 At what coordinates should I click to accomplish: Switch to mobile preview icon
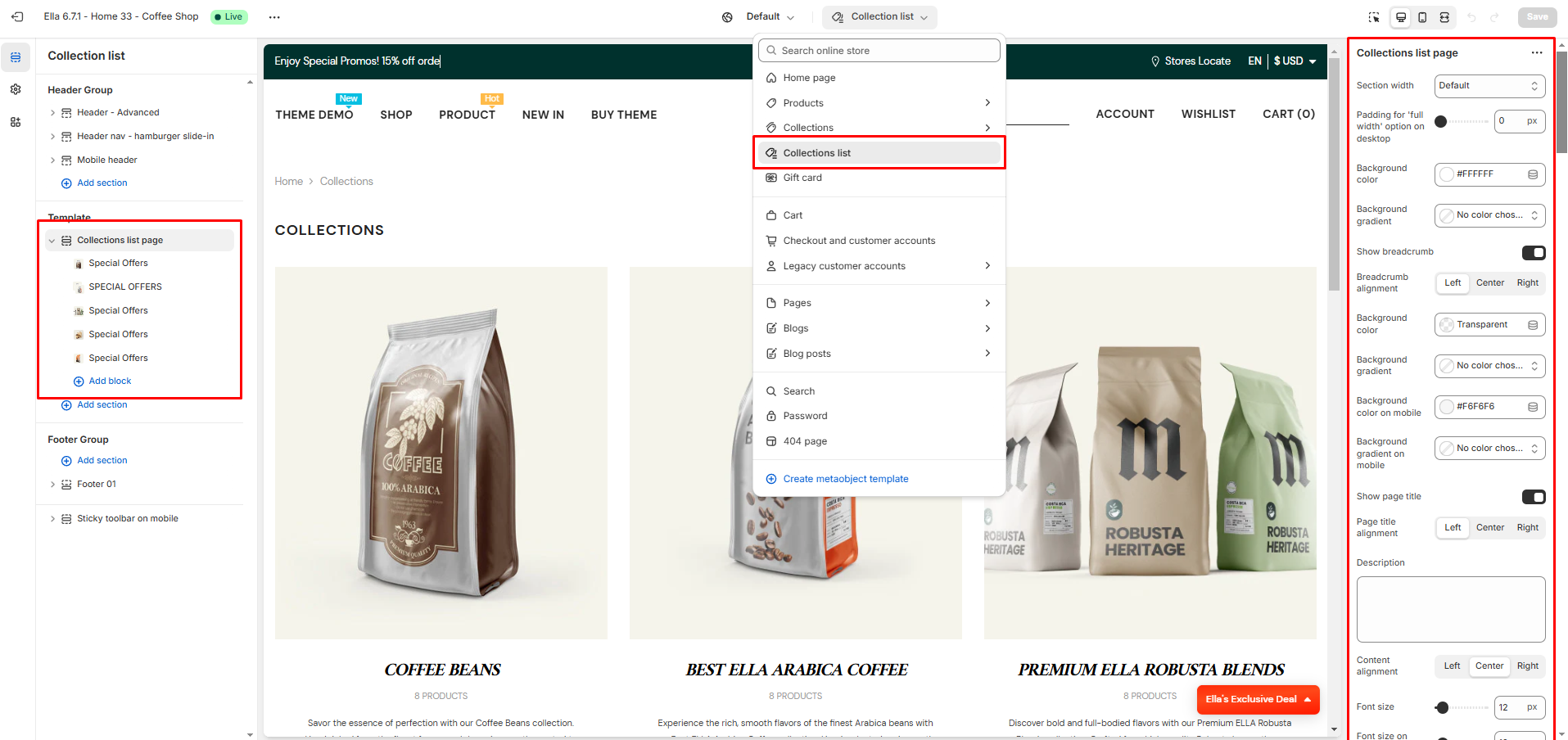pyautogui.click(x=1422, y=17)
